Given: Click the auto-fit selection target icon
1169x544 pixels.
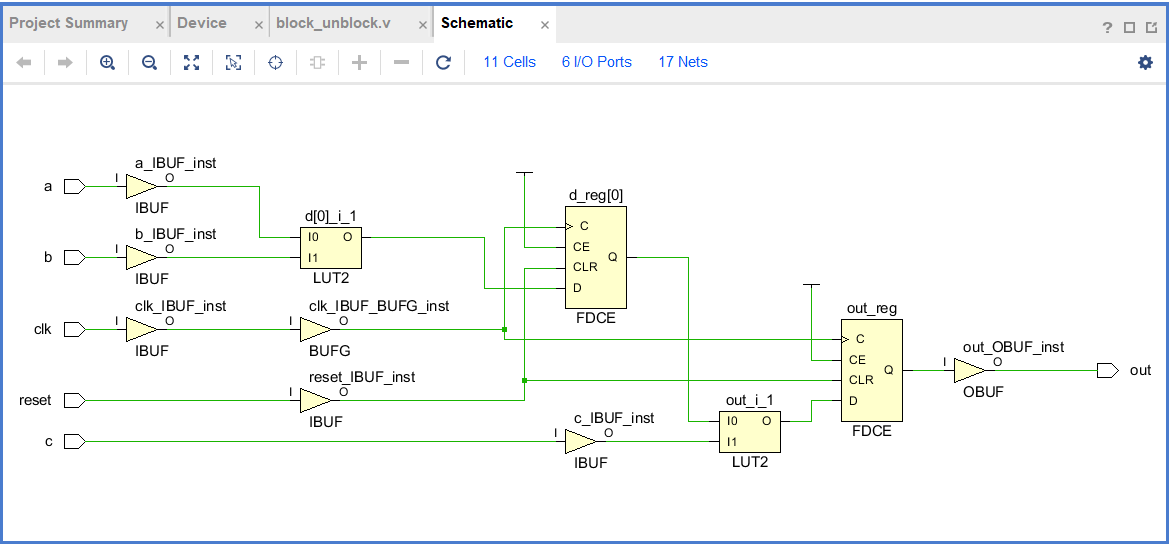Looking at the screenshot, I should pyautogui.click(x=276, y=63).
